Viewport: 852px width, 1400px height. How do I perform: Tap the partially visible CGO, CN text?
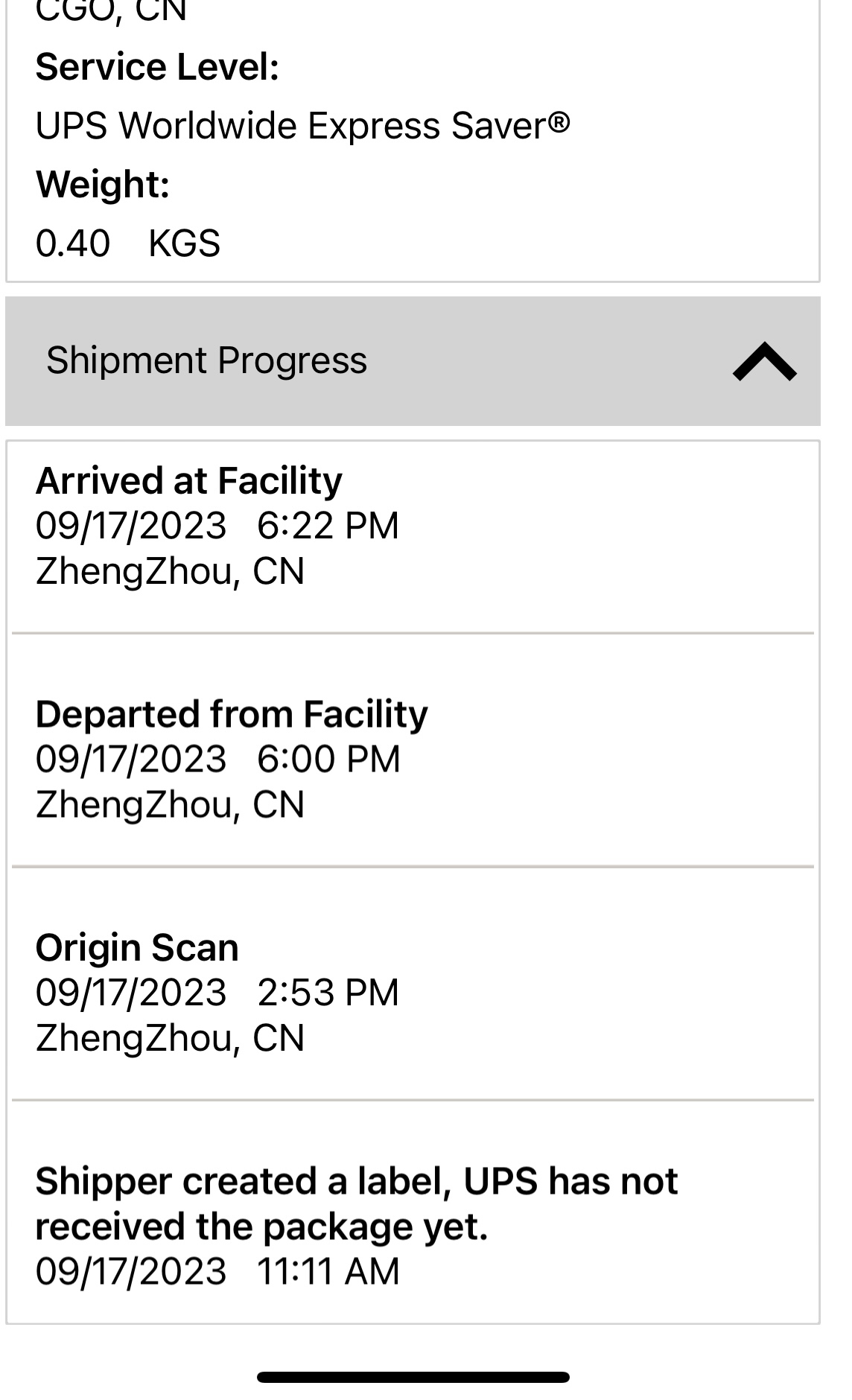(x=110, y=10)
